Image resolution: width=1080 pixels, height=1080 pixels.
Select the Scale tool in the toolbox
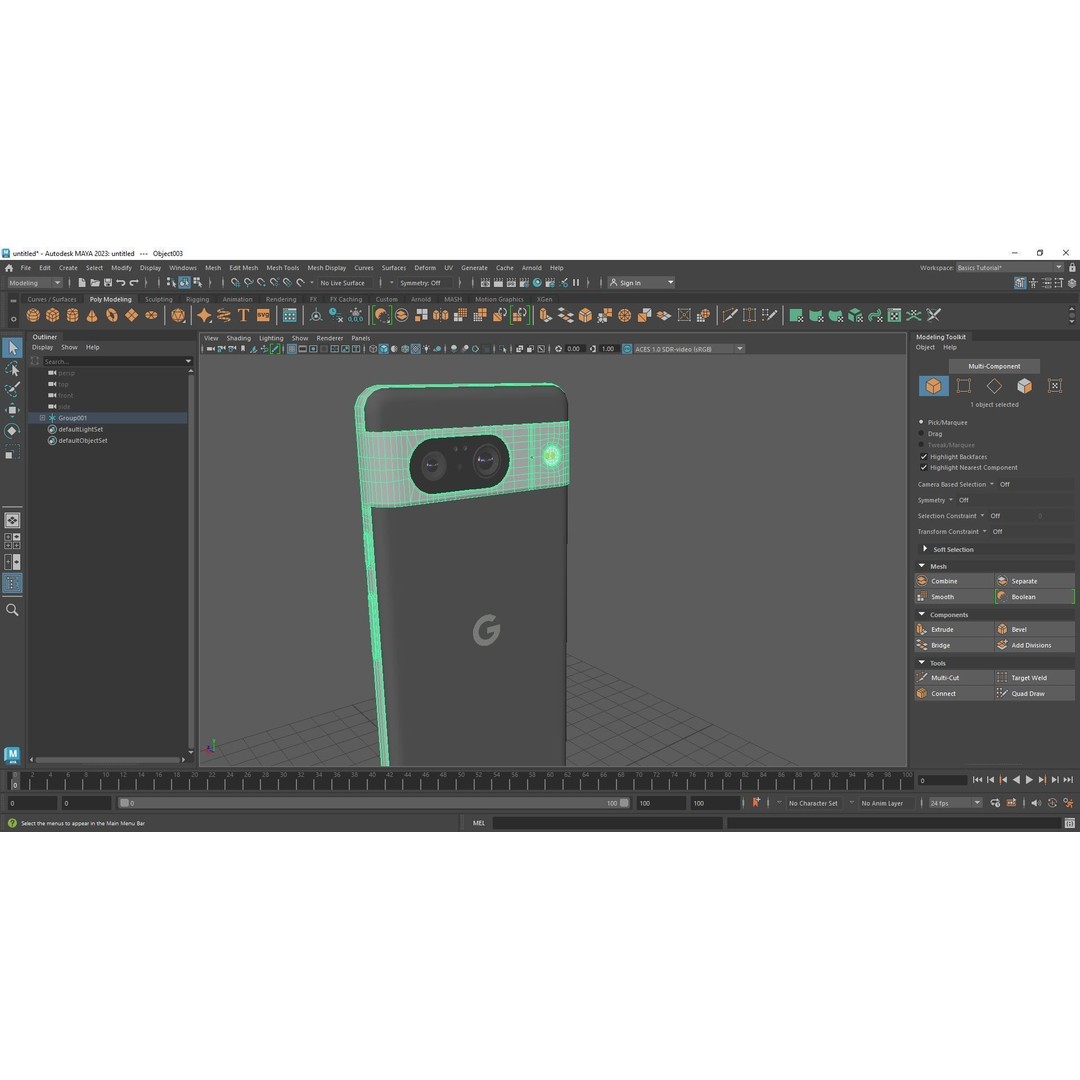click(x=12, y=453)
